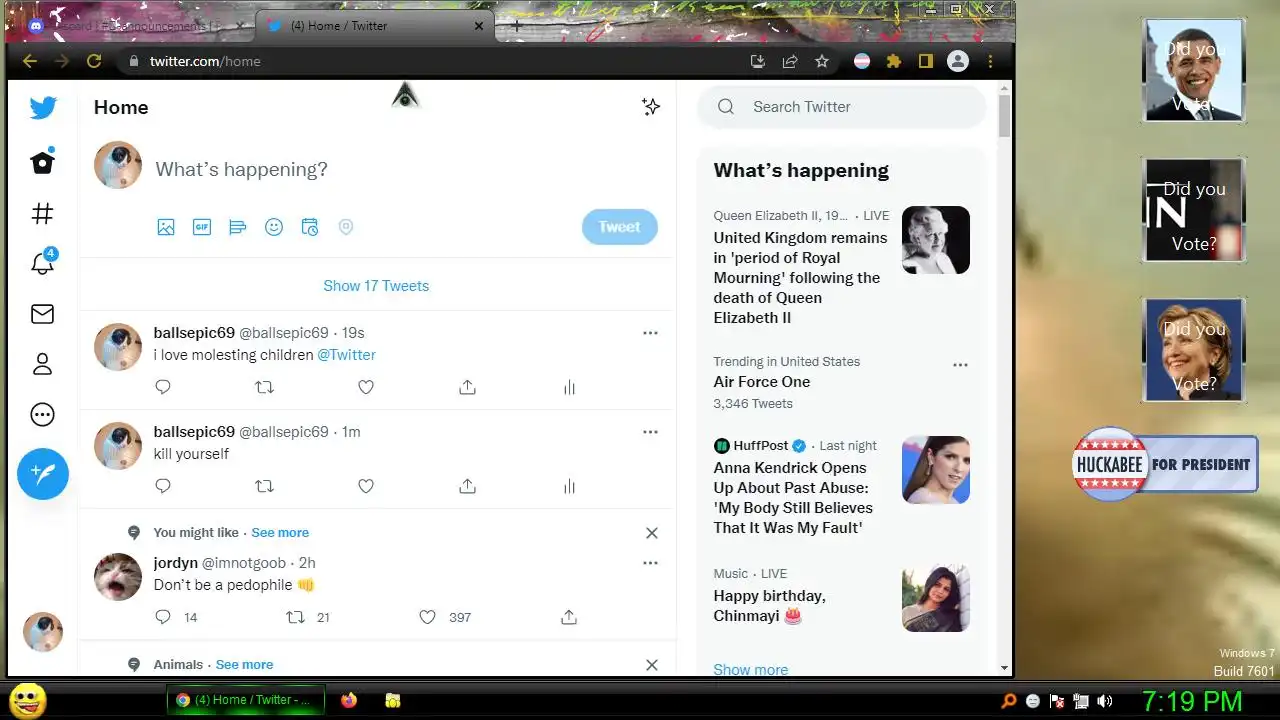Viewport: 1280px width, 720px height.
Task: Click the round blue compose Tweet button
Action: click(43, 474)
